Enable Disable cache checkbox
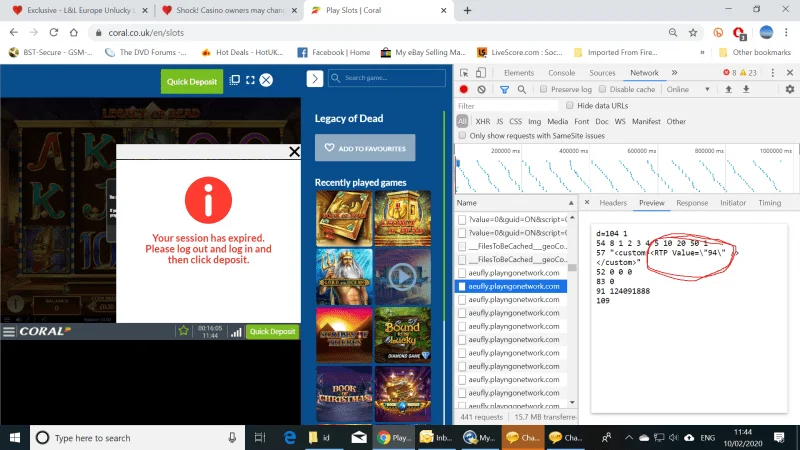Image resolution: width=800 pixels, height=450 pixels. (x=603, y=89)
